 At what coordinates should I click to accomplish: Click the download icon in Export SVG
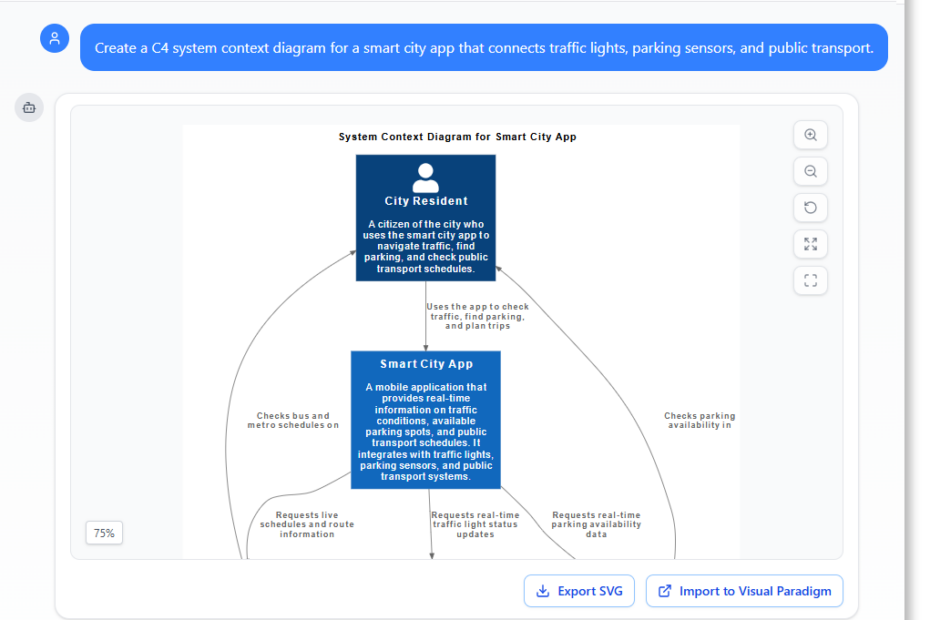[542, 591]
